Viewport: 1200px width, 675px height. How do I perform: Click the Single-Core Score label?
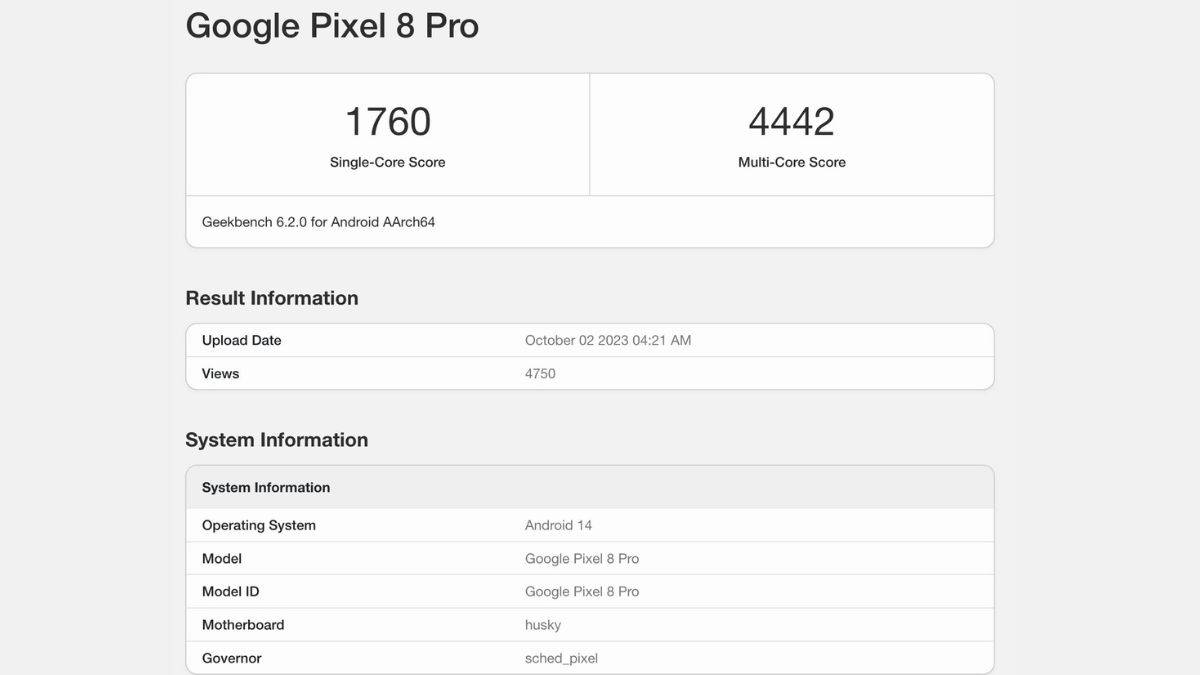click(388, 161)
